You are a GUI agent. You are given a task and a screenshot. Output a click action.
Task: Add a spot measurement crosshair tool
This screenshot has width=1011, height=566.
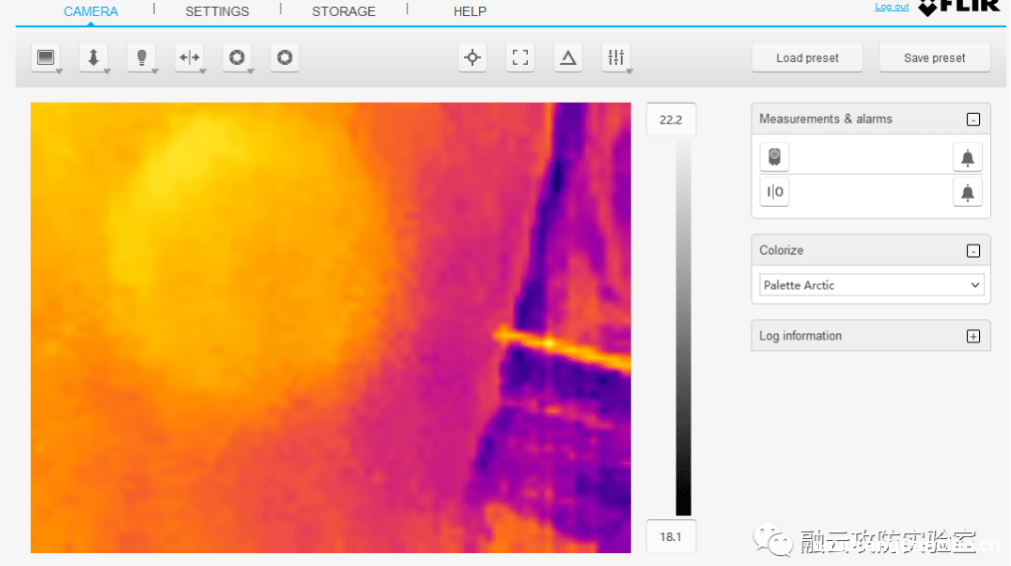point(473,58)
